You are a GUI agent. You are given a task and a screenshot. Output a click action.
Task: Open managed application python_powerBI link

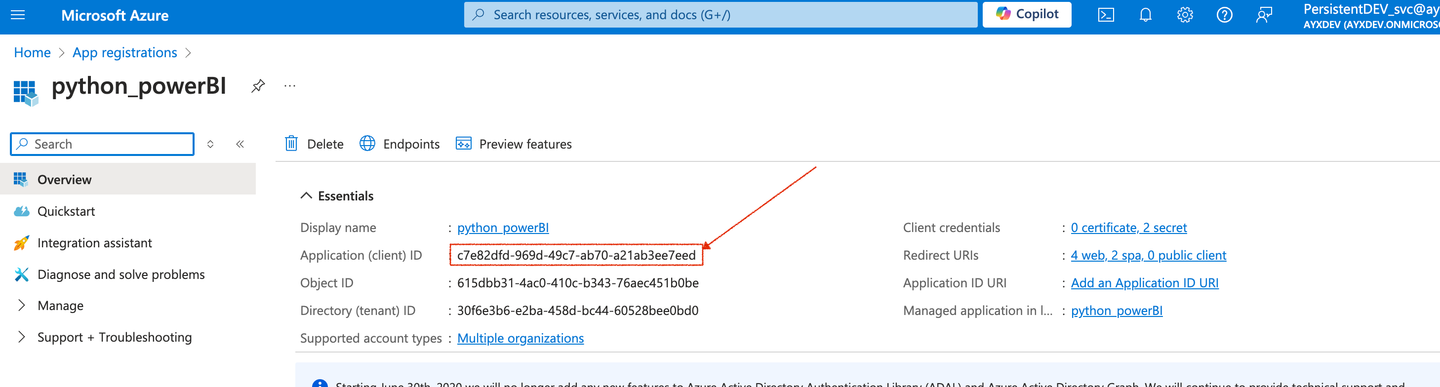pos(1117,311)
